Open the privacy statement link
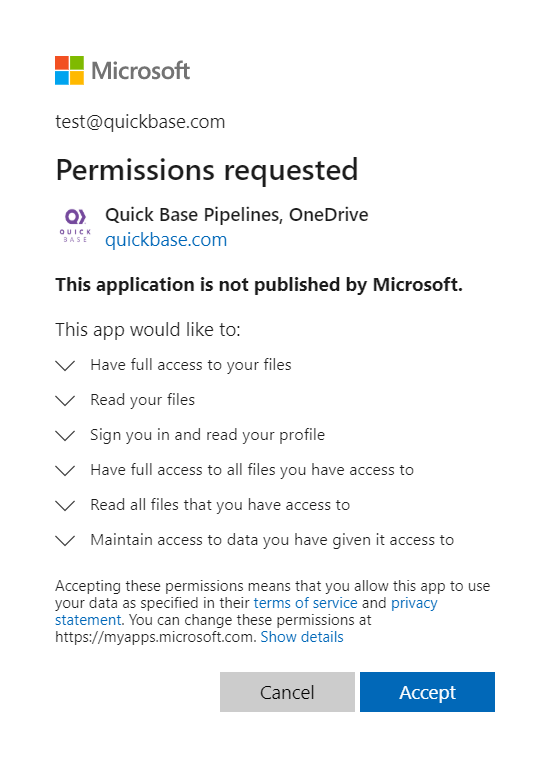This screenshot has width=550, height=767. [x=414, y=603]
